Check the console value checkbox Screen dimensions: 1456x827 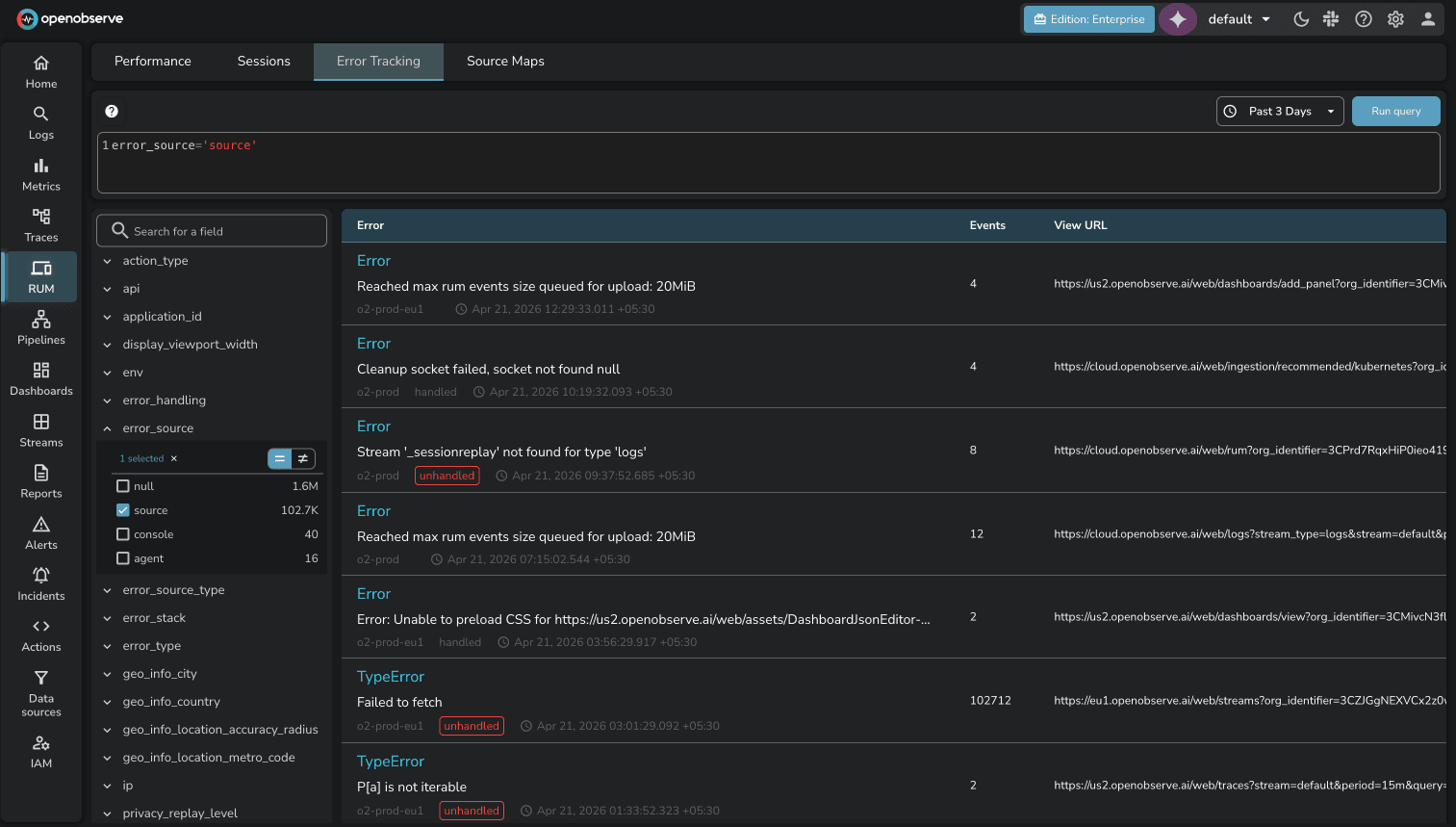pos(122,534)
